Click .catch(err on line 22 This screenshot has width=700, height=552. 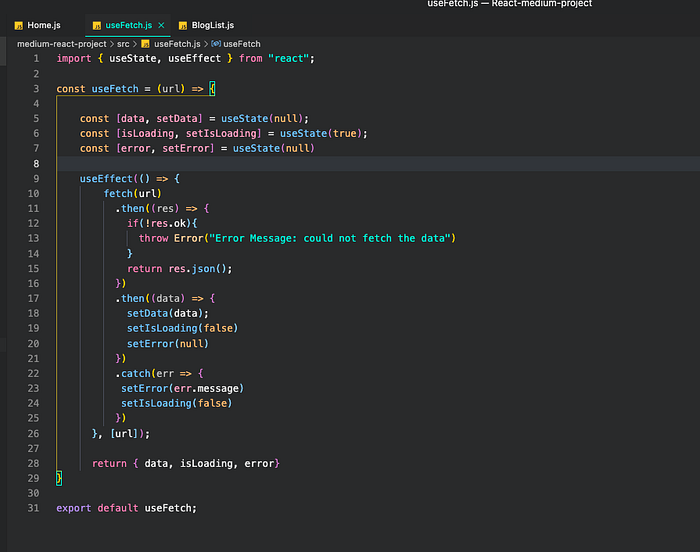point(144,373)
